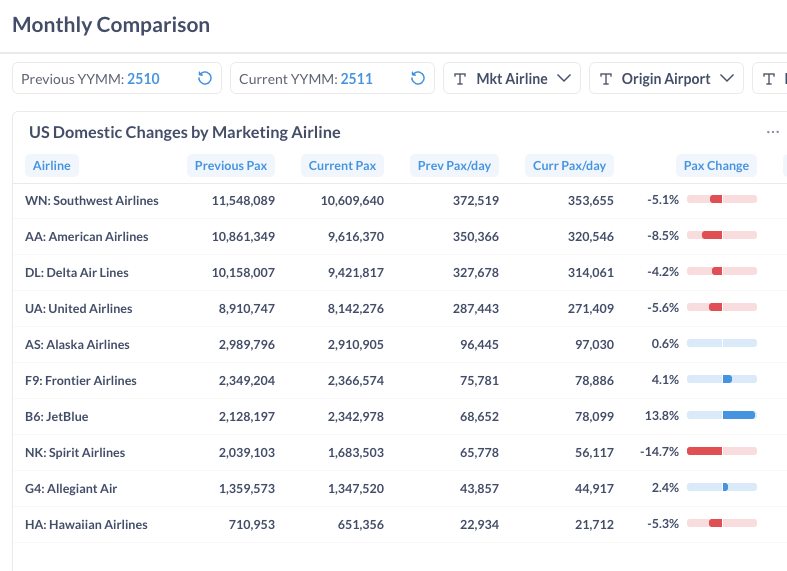Expand the Origin Airport dropdown chevron
787x571 pixels.
[727, 79]
